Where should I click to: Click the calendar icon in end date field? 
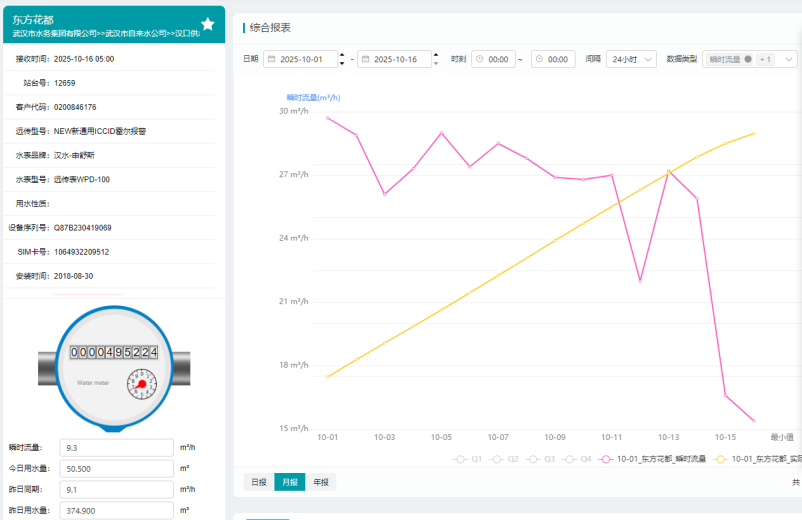(366, 59)
